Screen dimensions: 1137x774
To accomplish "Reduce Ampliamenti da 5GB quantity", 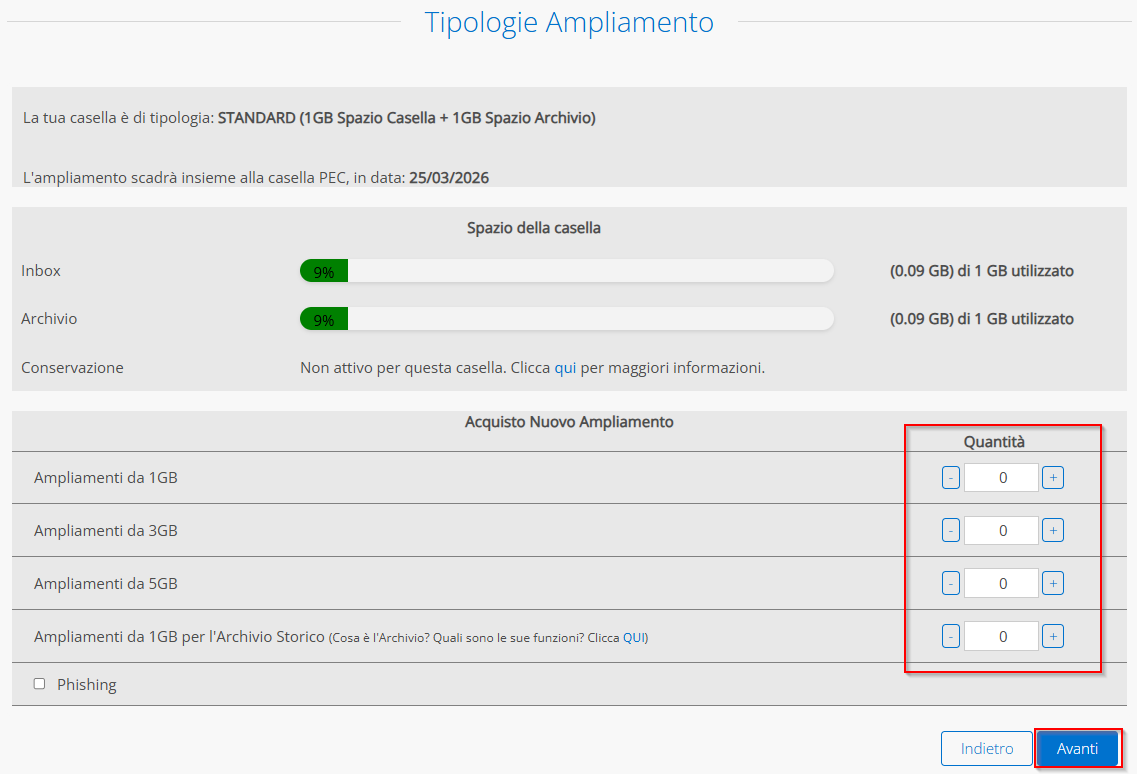I will (951, 583).
